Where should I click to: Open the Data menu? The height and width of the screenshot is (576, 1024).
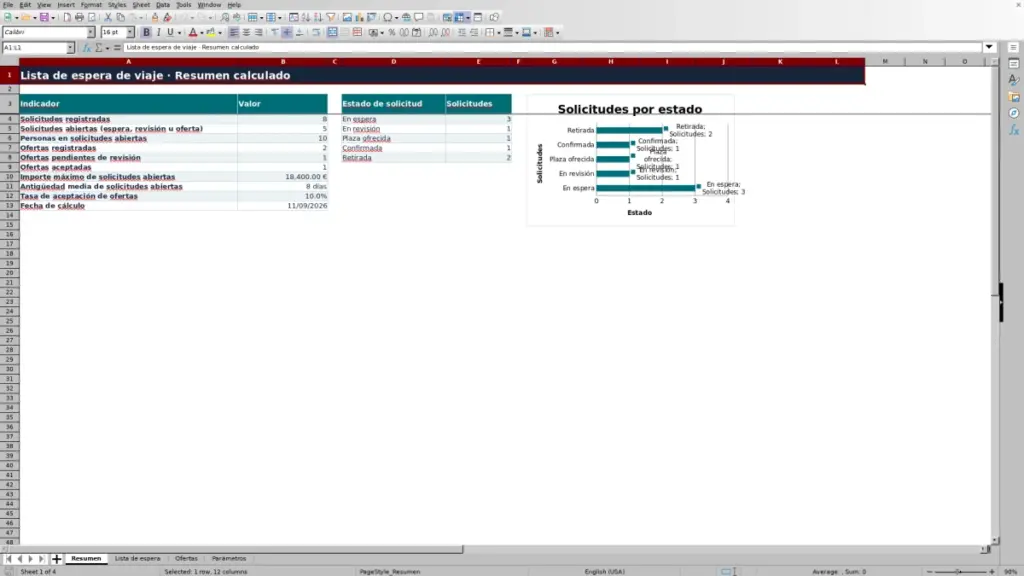(163, 5)
